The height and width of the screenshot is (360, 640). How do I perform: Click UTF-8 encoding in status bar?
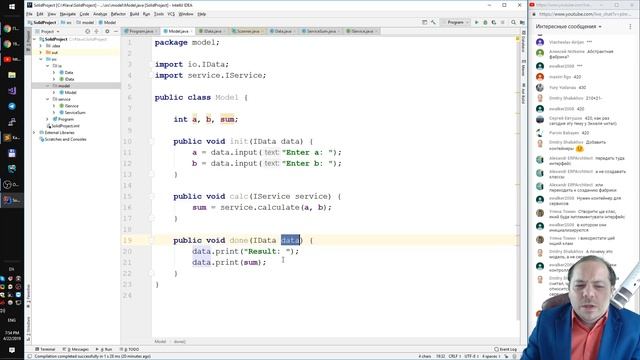(470, 356)
